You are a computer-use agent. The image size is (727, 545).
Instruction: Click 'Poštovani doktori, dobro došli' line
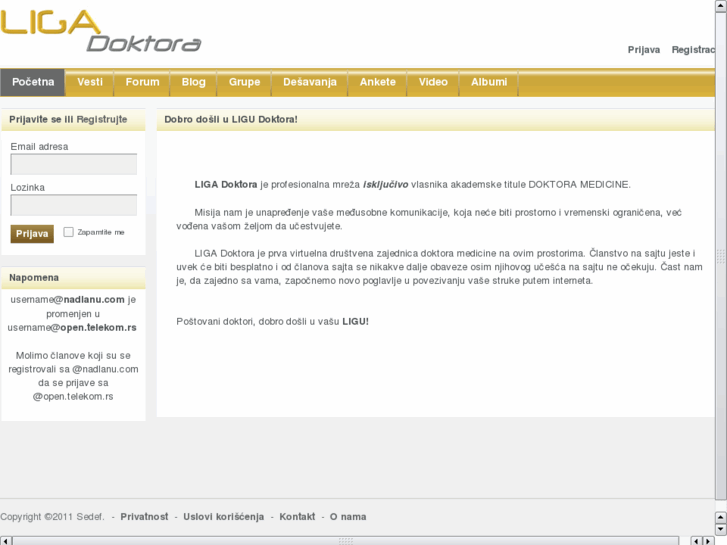[273, 321]
